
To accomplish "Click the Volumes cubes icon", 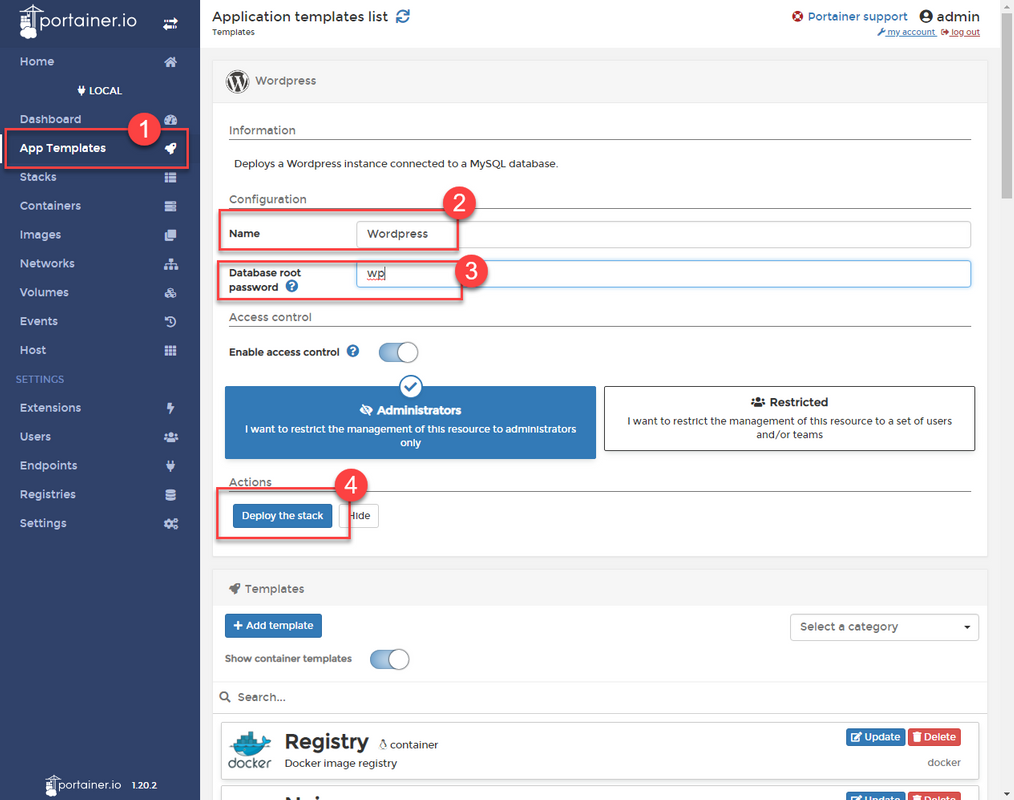I will click(170, 293).
